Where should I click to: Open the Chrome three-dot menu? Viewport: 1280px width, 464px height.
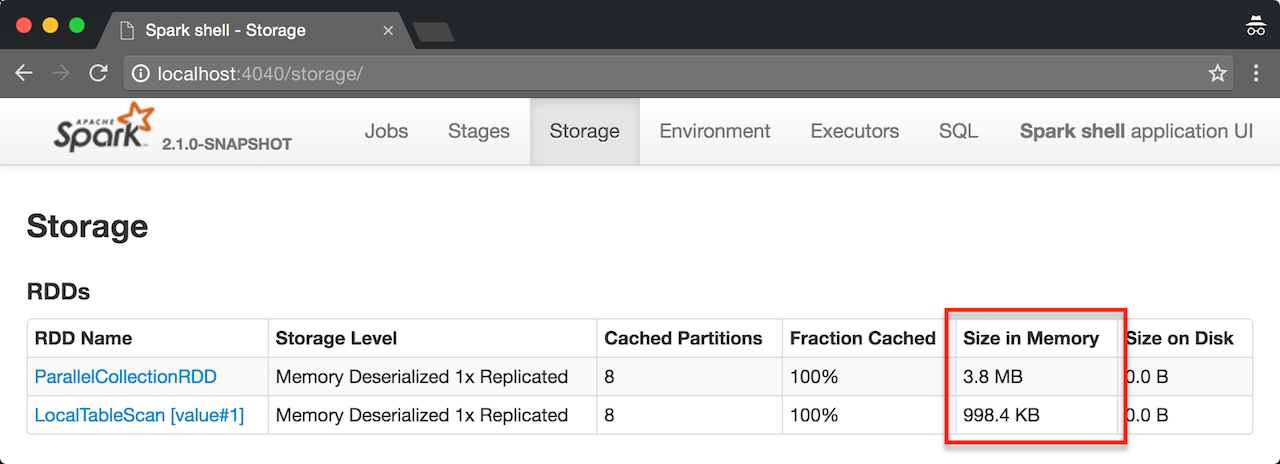[x=1257, y=73]
